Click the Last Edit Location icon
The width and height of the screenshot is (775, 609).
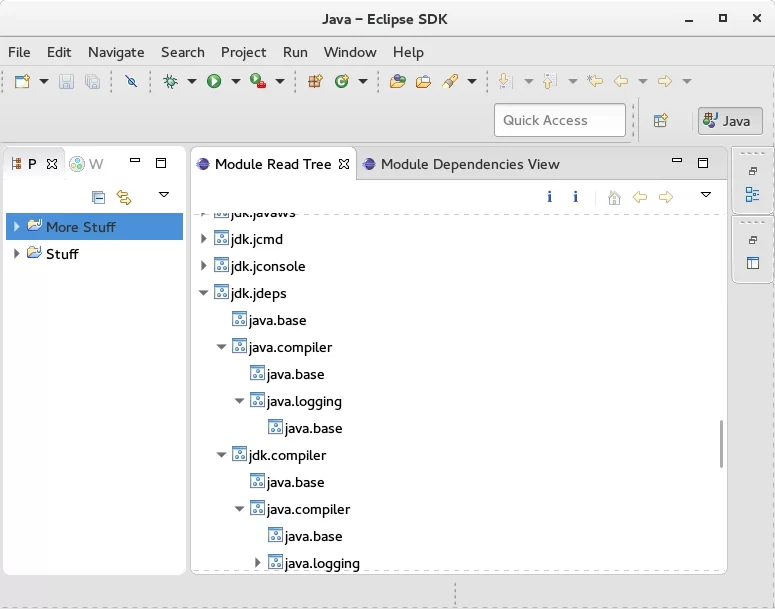pos(595,81)
